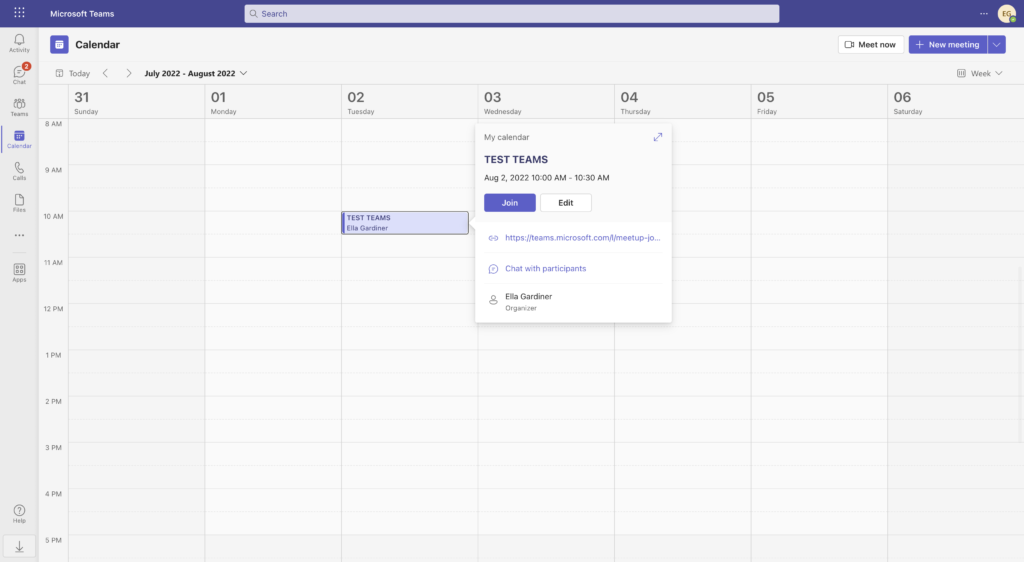Click the meeting time Aug 2, 2022 text
The image size is (1024, 562).
tap(547, 178)
